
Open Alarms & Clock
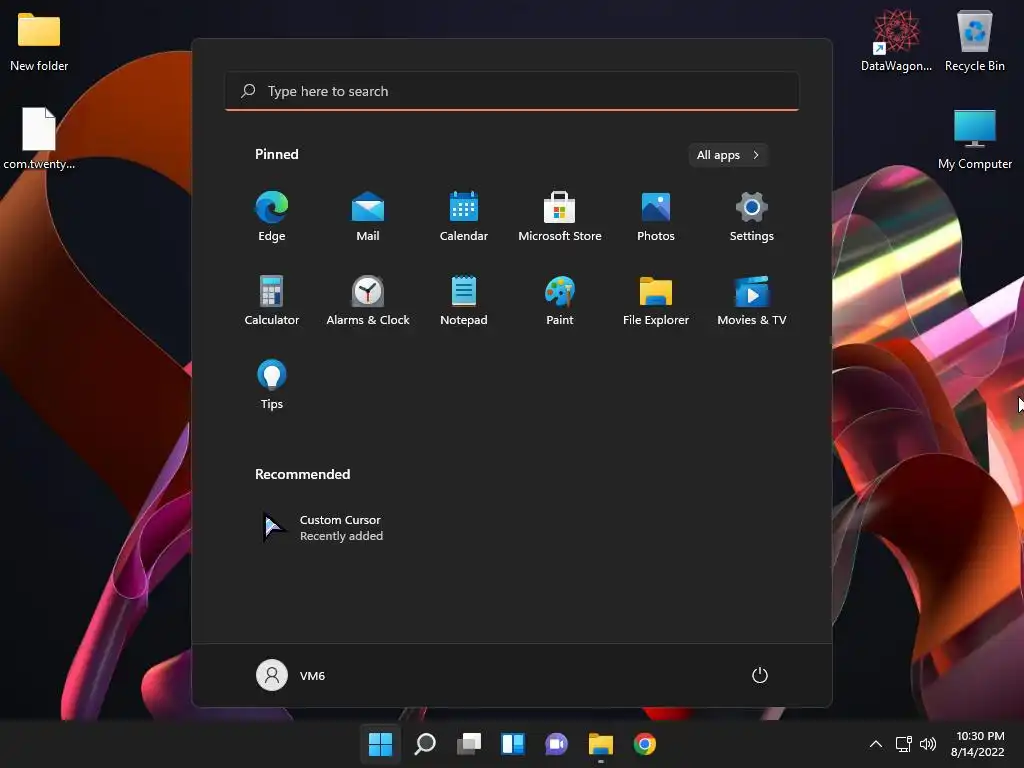click(x=368, y=300)
